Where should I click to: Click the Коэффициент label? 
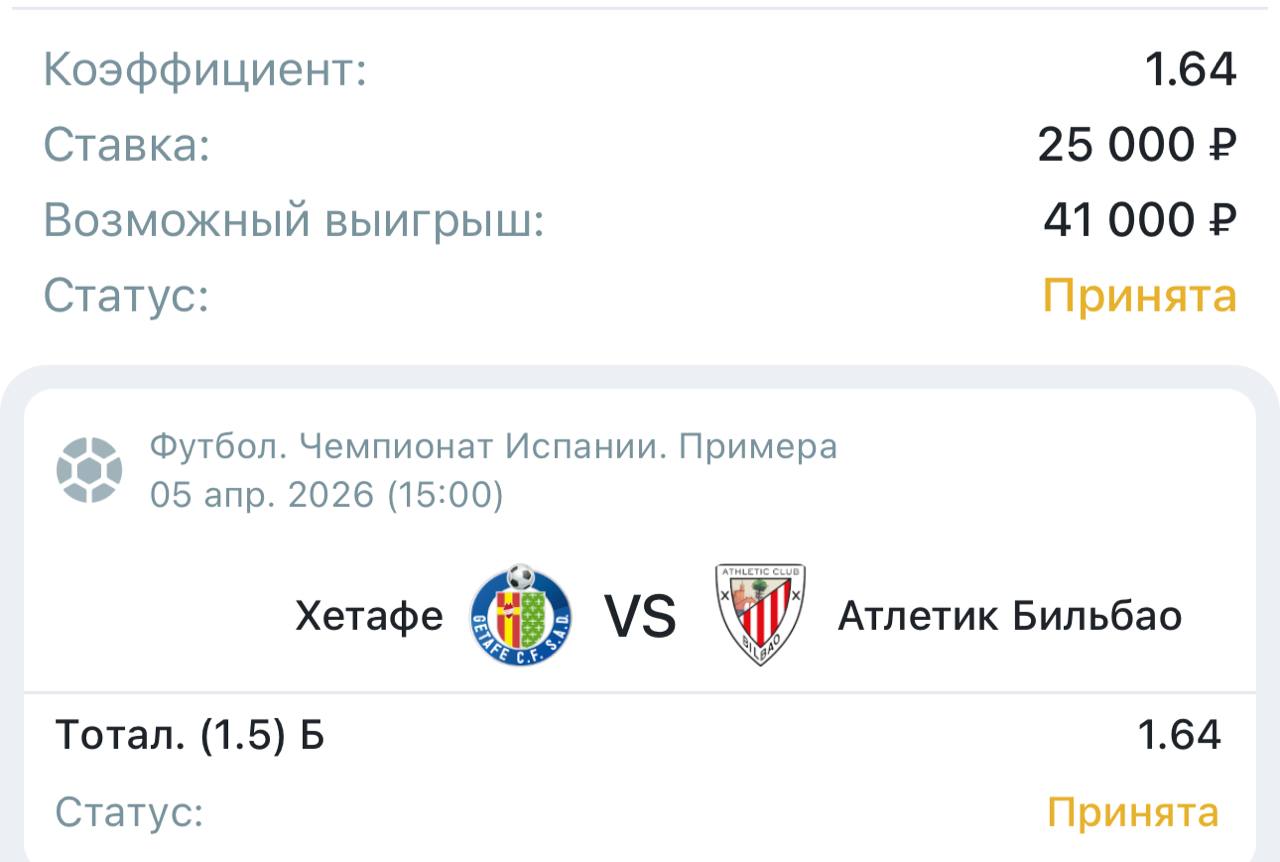click(205, 70)
